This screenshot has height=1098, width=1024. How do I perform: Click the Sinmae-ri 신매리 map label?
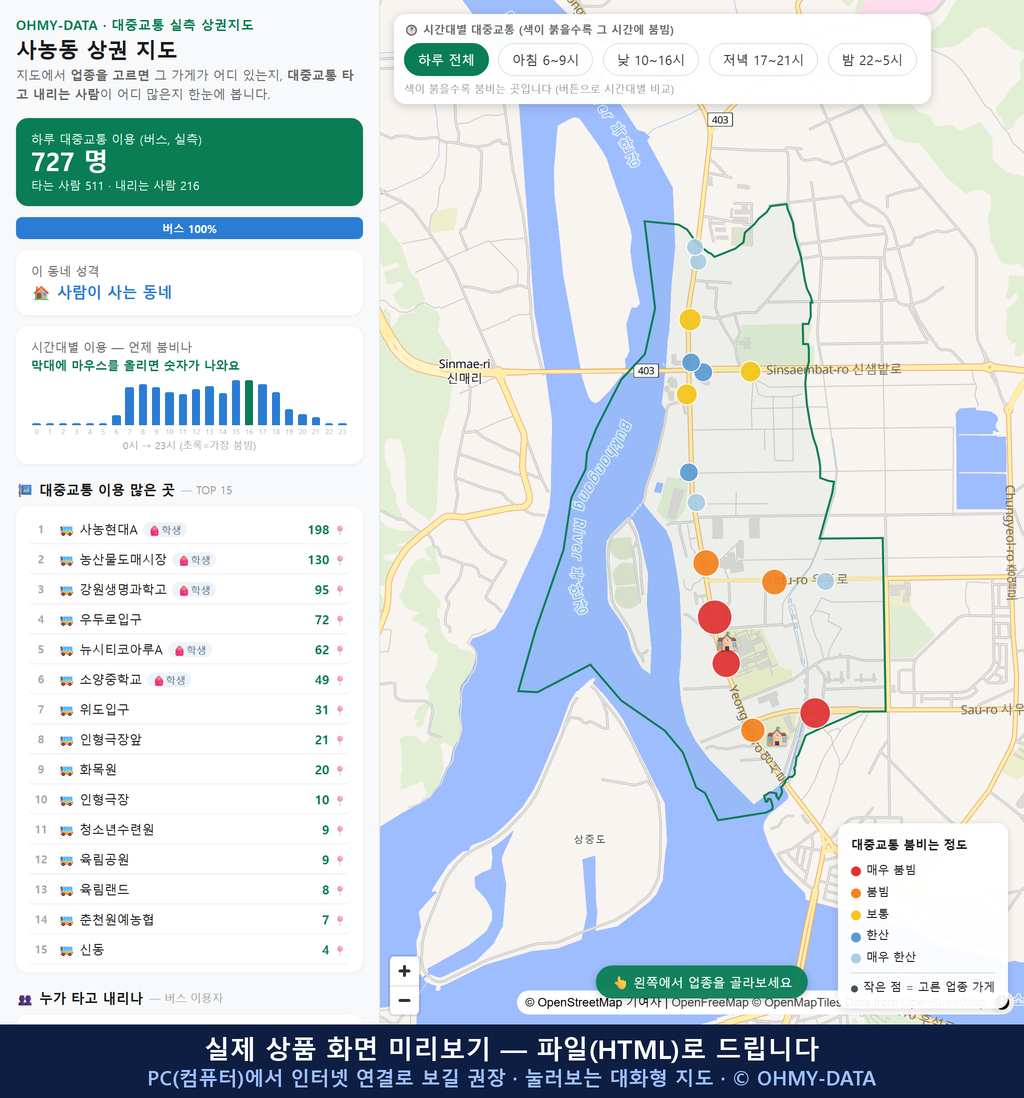[x=464, y=371]
